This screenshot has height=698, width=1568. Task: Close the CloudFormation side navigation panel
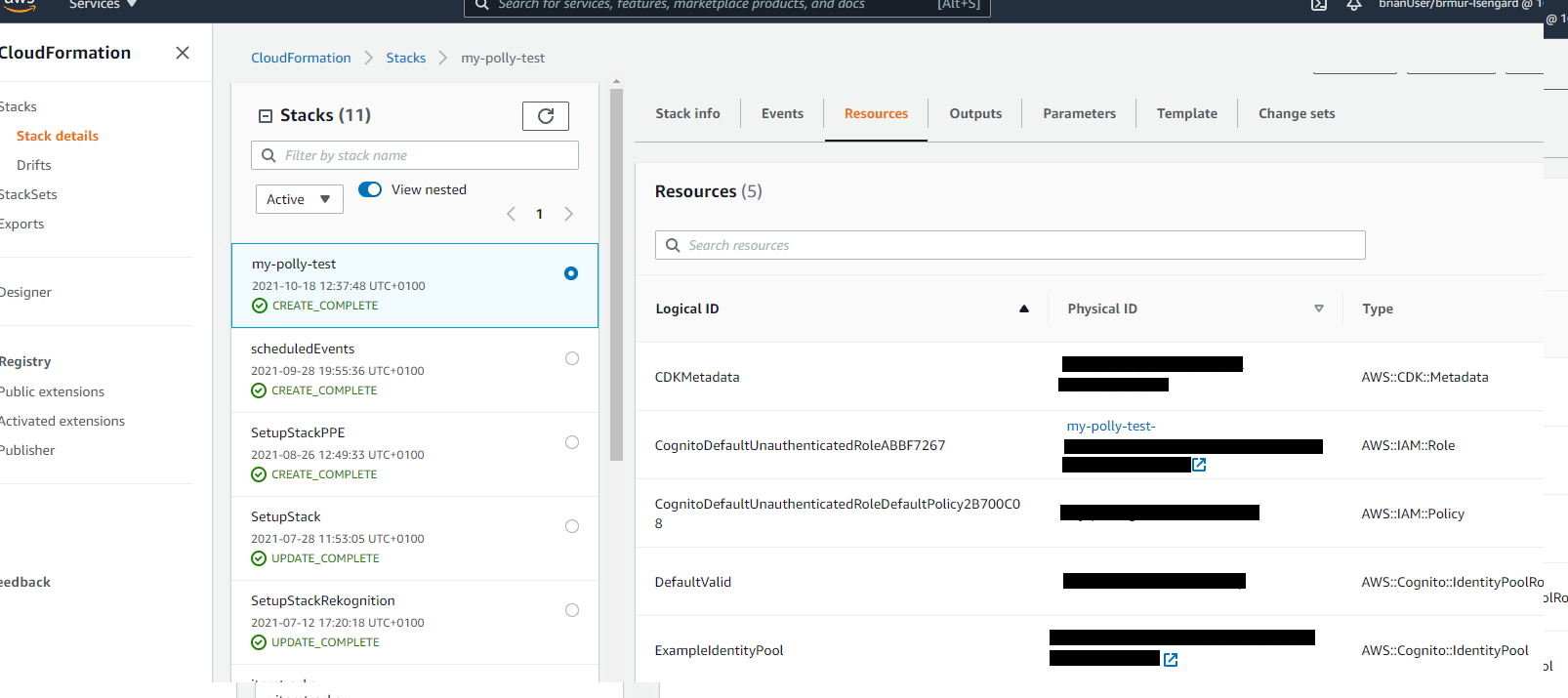(183, 53)
